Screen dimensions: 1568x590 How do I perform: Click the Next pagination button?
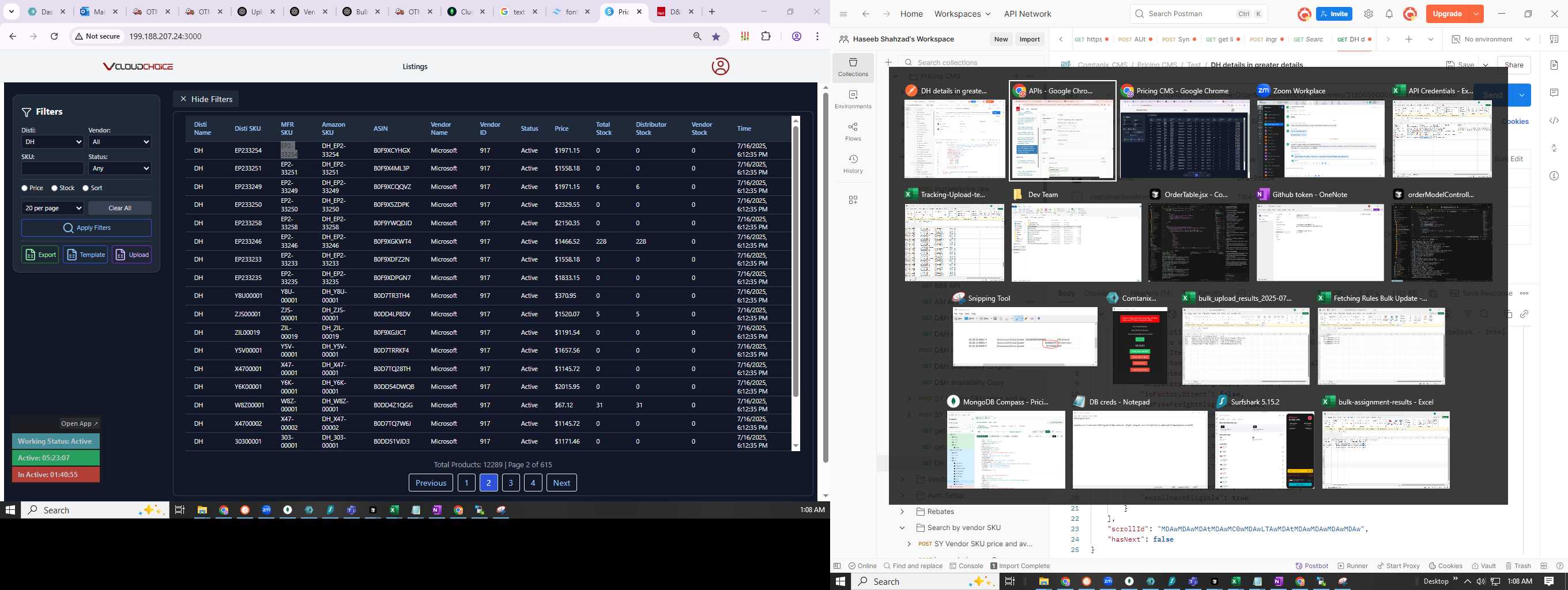[x=561, y=483]
